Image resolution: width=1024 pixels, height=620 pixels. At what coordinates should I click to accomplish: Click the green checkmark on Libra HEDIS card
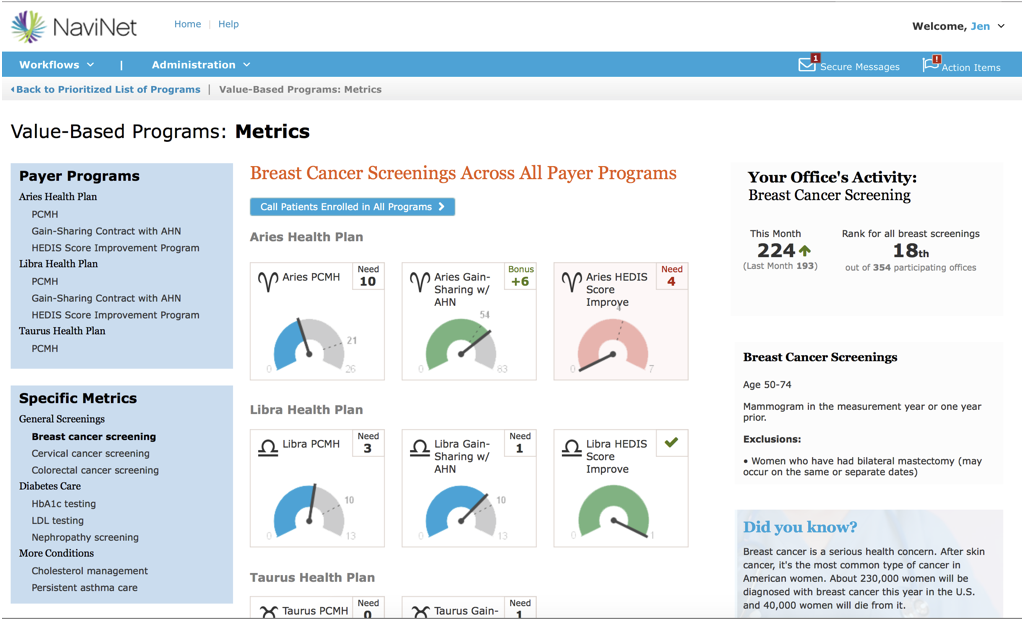click(671, 442)
